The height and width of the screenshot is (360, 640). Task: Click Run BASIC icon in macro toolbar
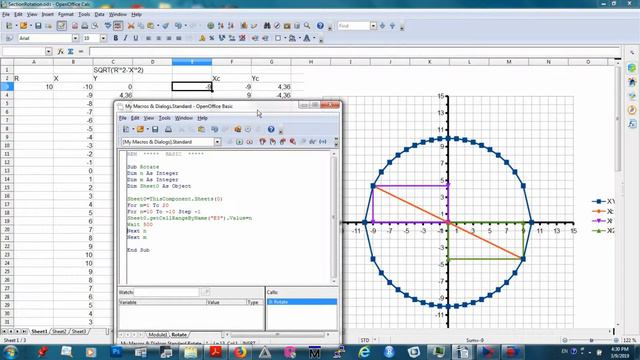(x=240, y=142)
